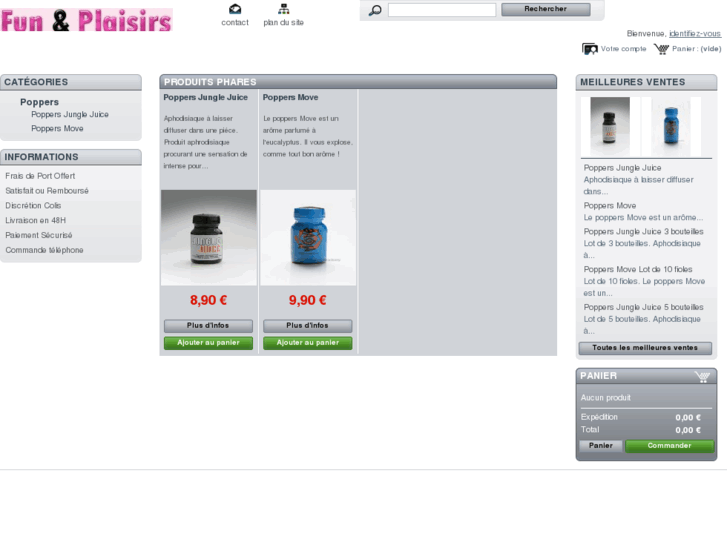Click the Panier button in cart block
Image resolution: width=727 pixels, height=545 pixels.
(x=601, y=446)
